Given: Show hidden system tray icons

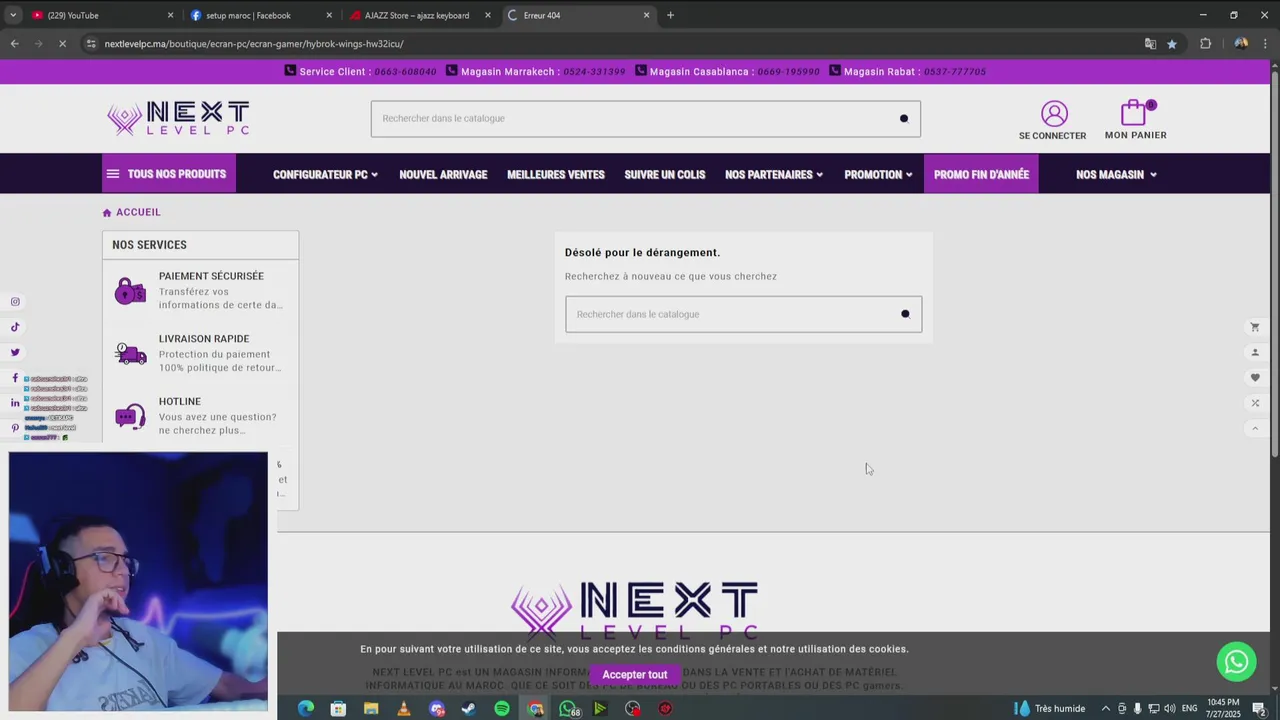Looking at the screenshot, I should pos(1106,709).
